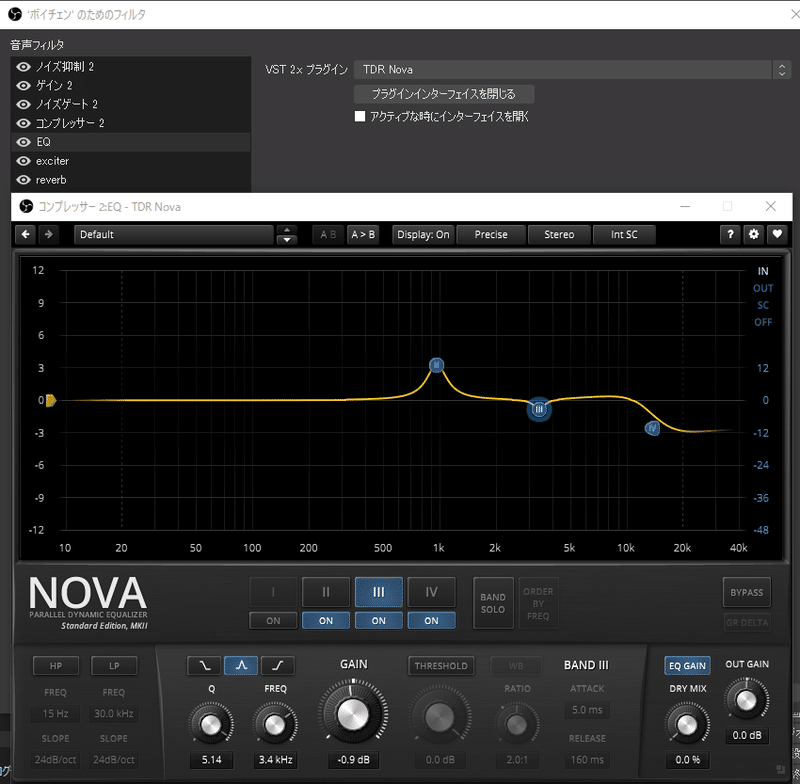Enable アクティブな時にインターフェイスを開く checkbox

click(360, 116)
